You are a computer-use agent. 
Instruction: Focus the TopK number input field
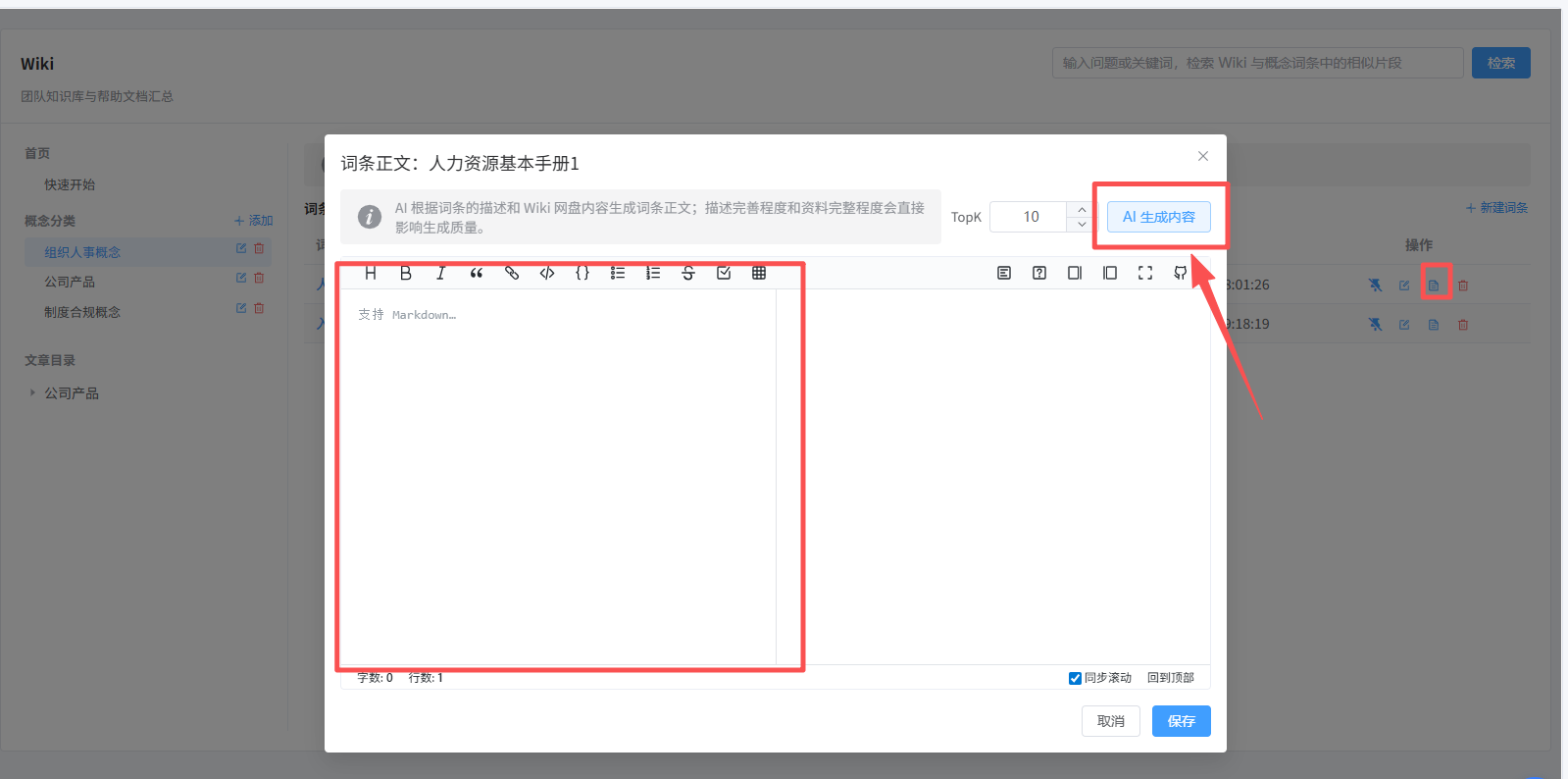tap(1031, 217)
